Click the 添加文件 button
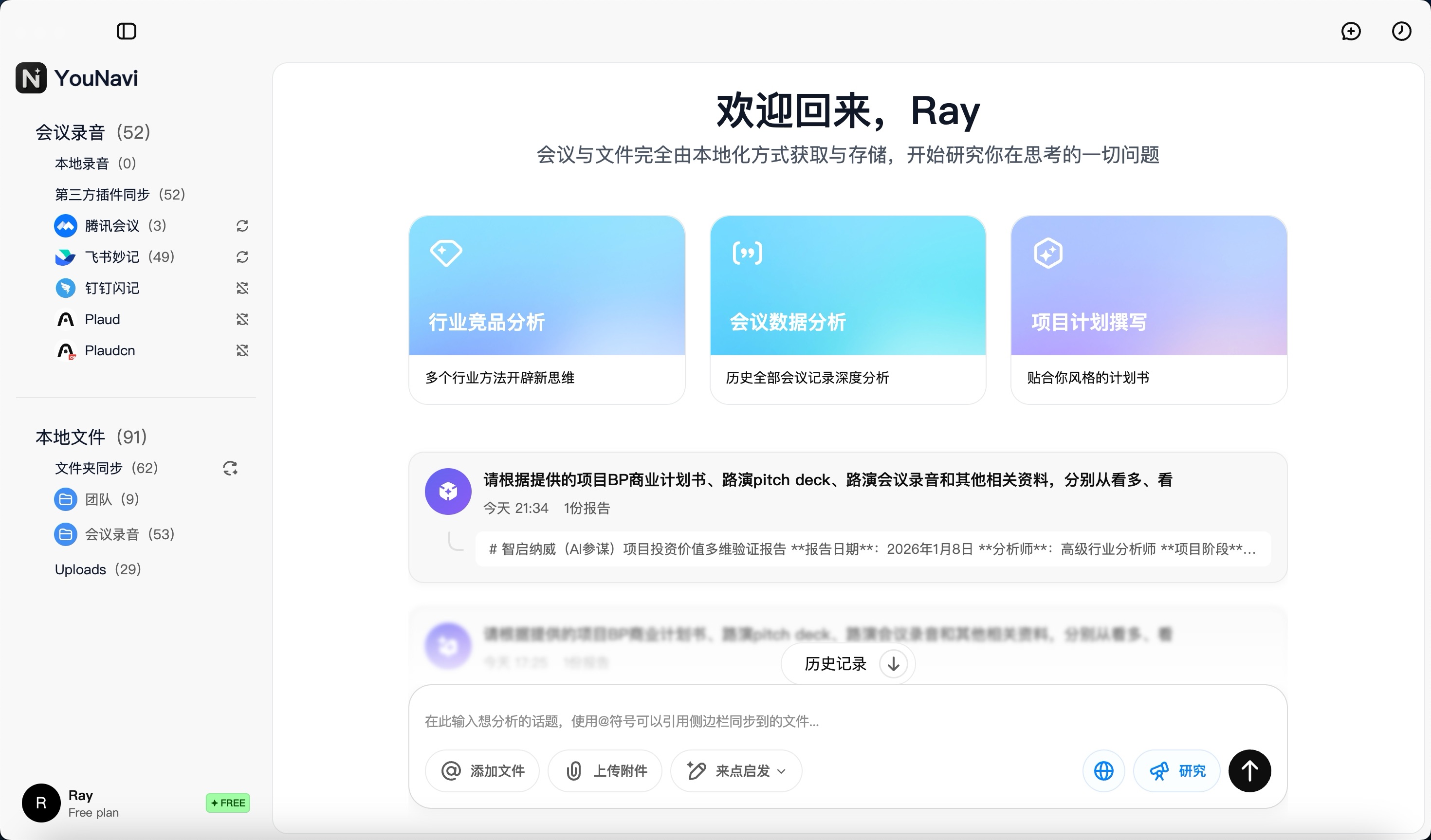Image resolution: width=1431 pixels, height=840 pixels. click(482, 771)
